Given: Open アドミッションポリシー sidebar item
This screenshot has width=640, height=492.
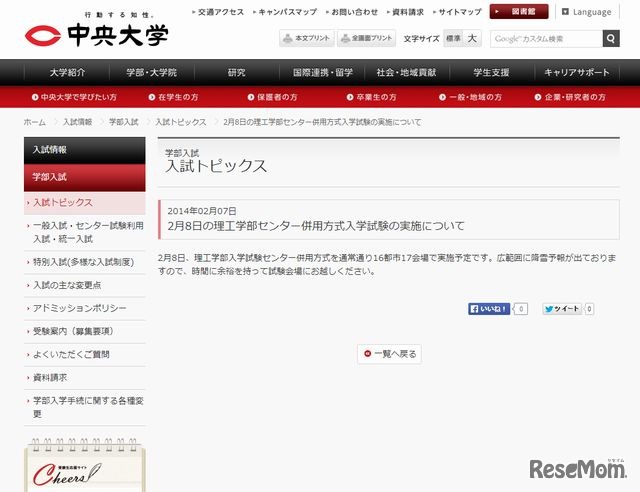Looking at the screenshot, I should pyautogui.click(x=84, y=308).
